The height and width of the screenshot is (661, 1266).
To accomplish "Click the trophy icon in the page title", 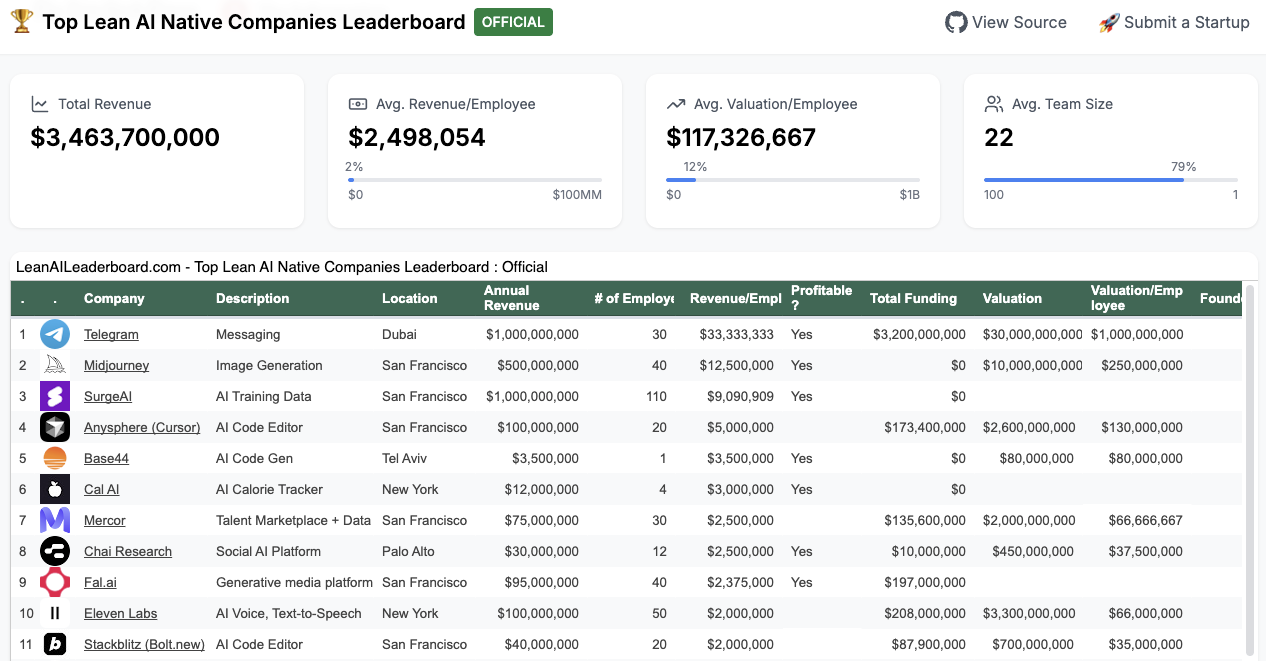I will [x=21, y=21].
